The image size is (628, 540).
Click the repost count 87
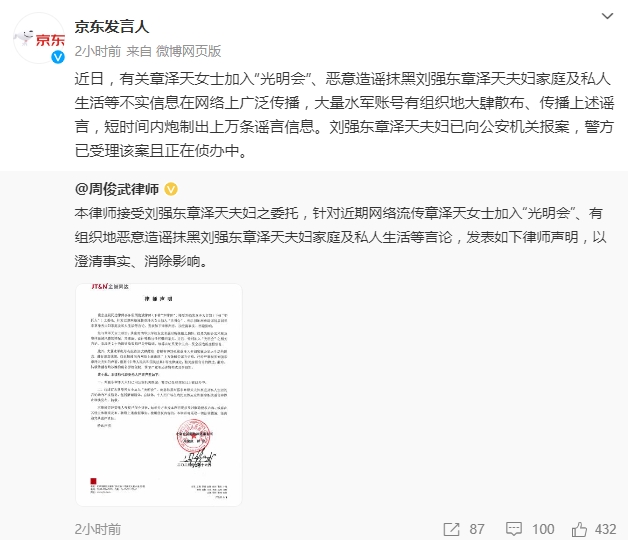coord(477,529)
